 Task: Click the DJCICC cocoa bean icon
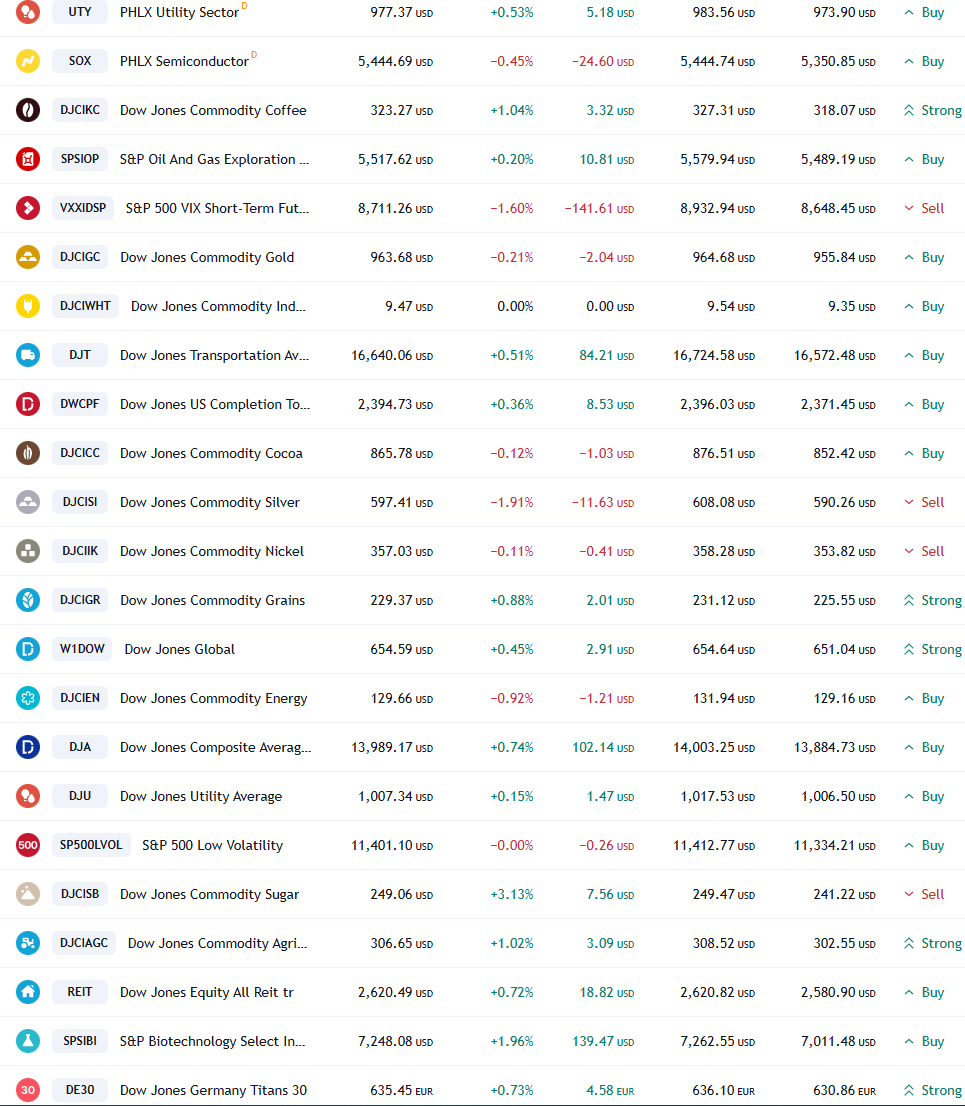28,453
